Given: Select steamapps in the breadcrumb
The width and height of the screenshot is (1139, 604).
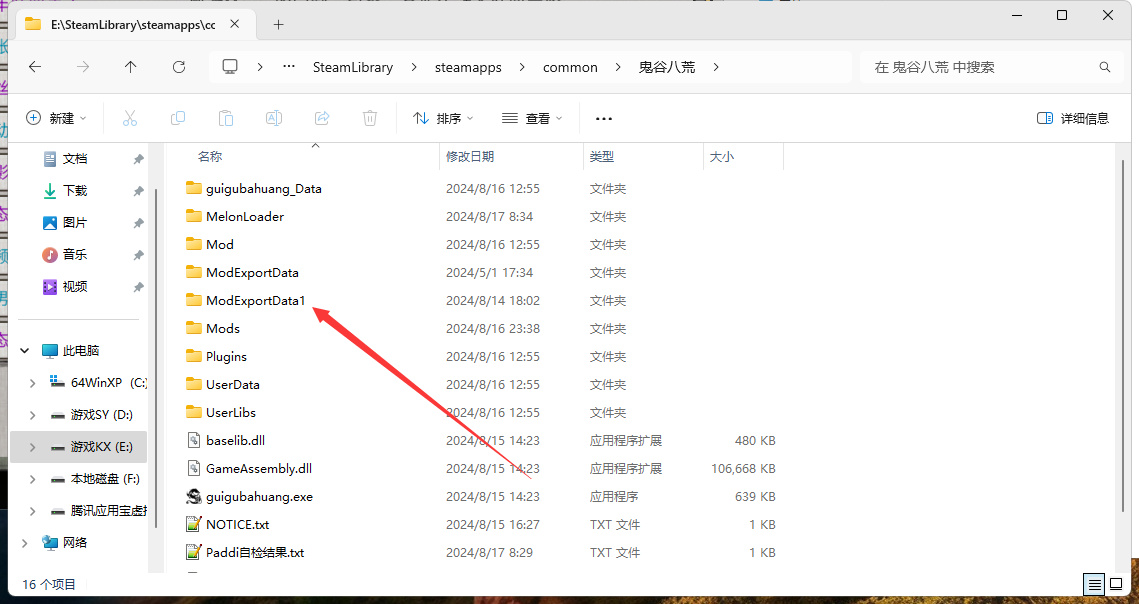Looking at the screenshot, I should coord(469,67).
